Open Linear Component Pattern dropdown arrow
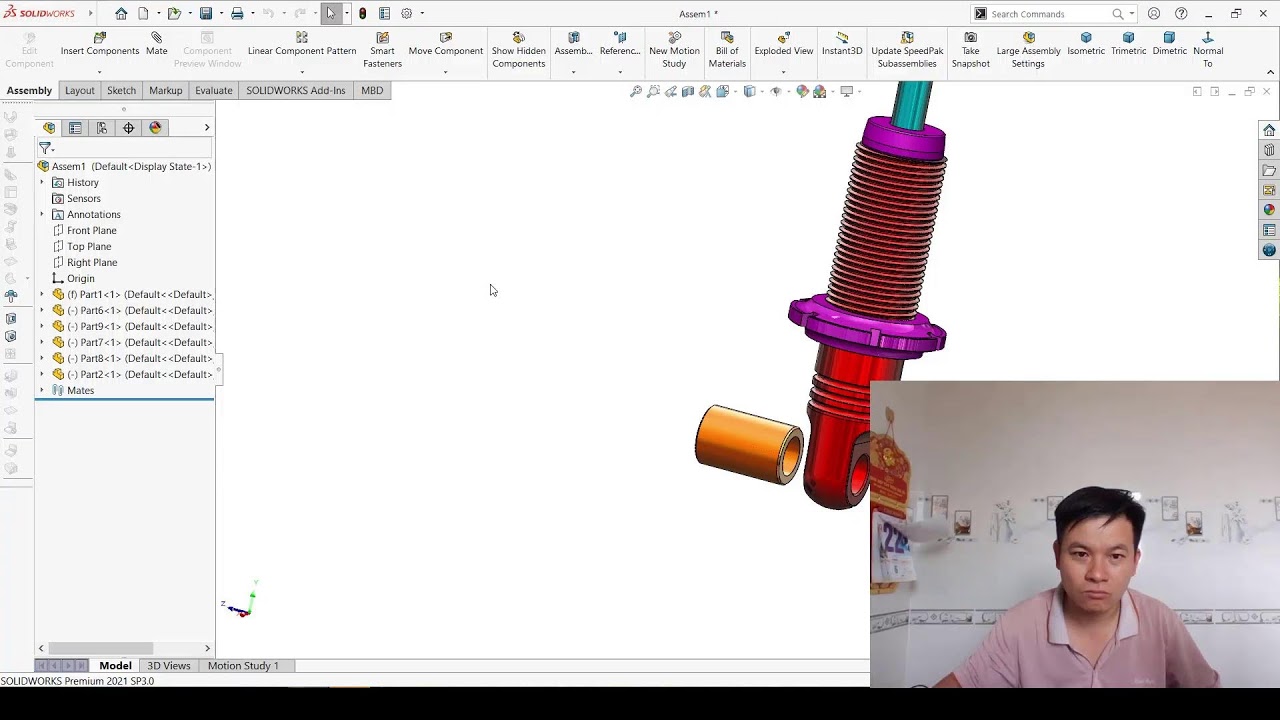This screenshot has height=720, width=1280. click(x=302, y=72)
